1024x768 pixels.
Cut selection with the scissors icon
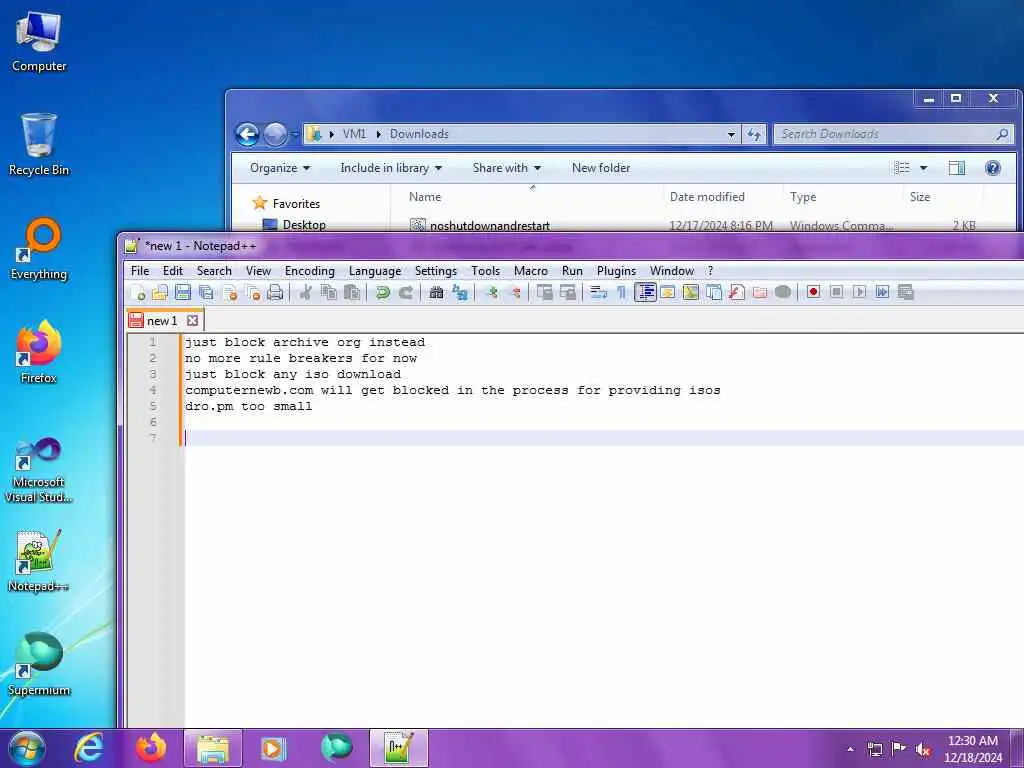tap(305, 293)
